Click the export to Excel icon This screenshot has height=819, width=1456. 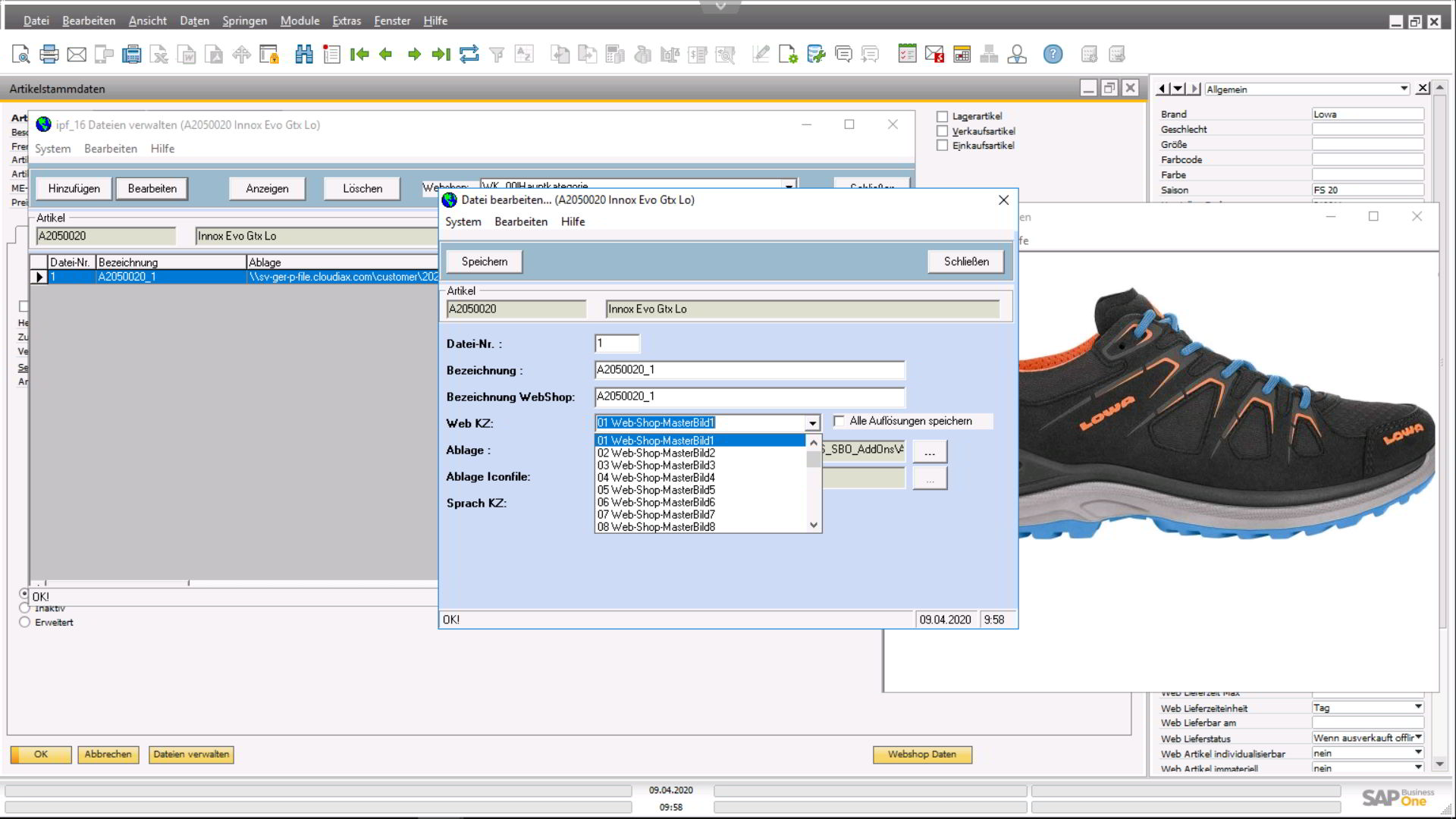[x=159, y=54]
